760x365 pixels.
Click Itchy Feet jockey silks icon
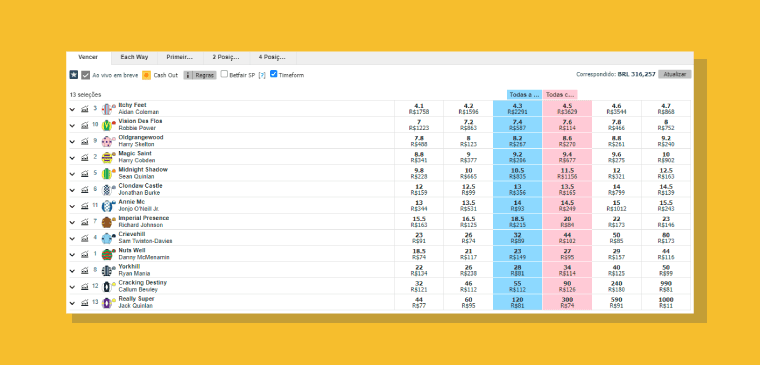click(107, 109)
